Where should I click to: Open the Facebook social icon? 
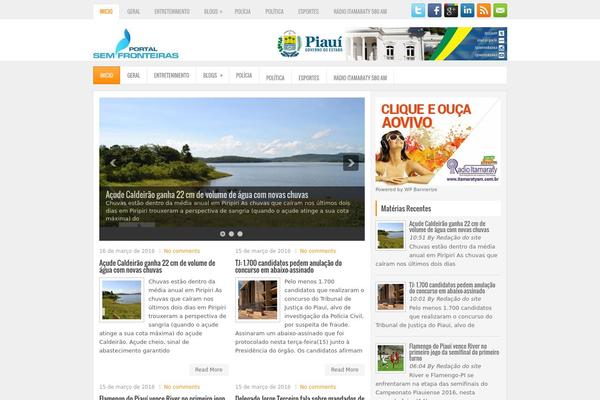434,10
